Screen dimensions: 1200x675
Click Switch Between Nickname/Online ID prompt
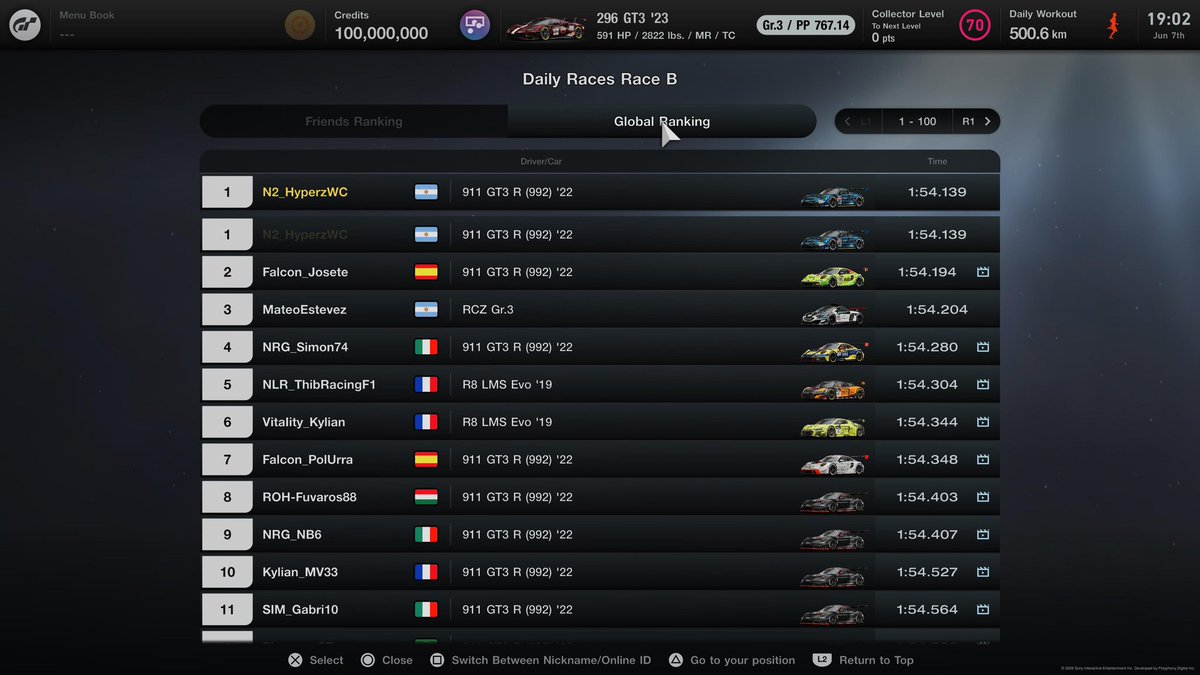pos(541,660)
